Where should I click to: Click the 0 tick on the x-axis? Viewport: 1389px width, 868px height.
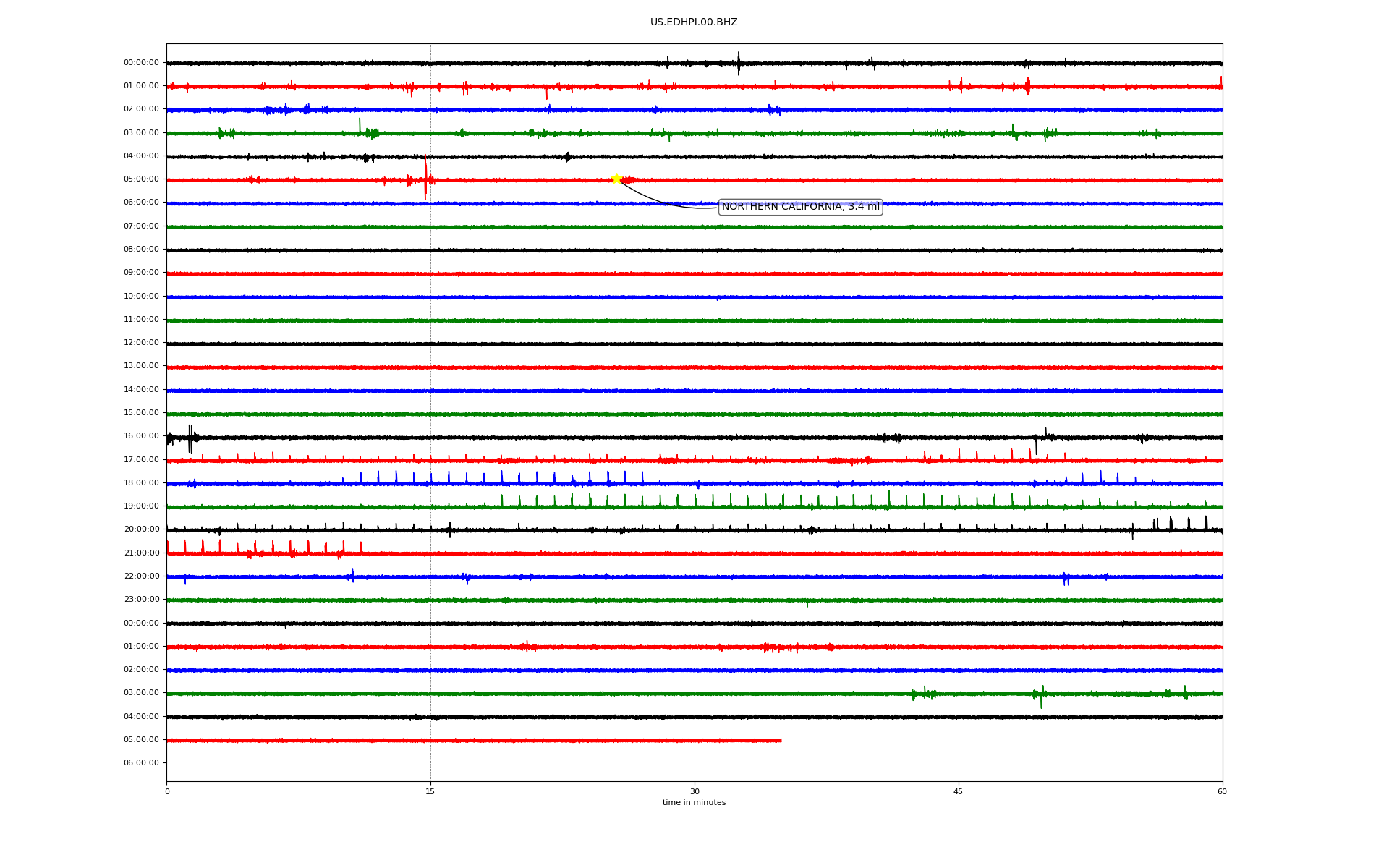[167, 792]
